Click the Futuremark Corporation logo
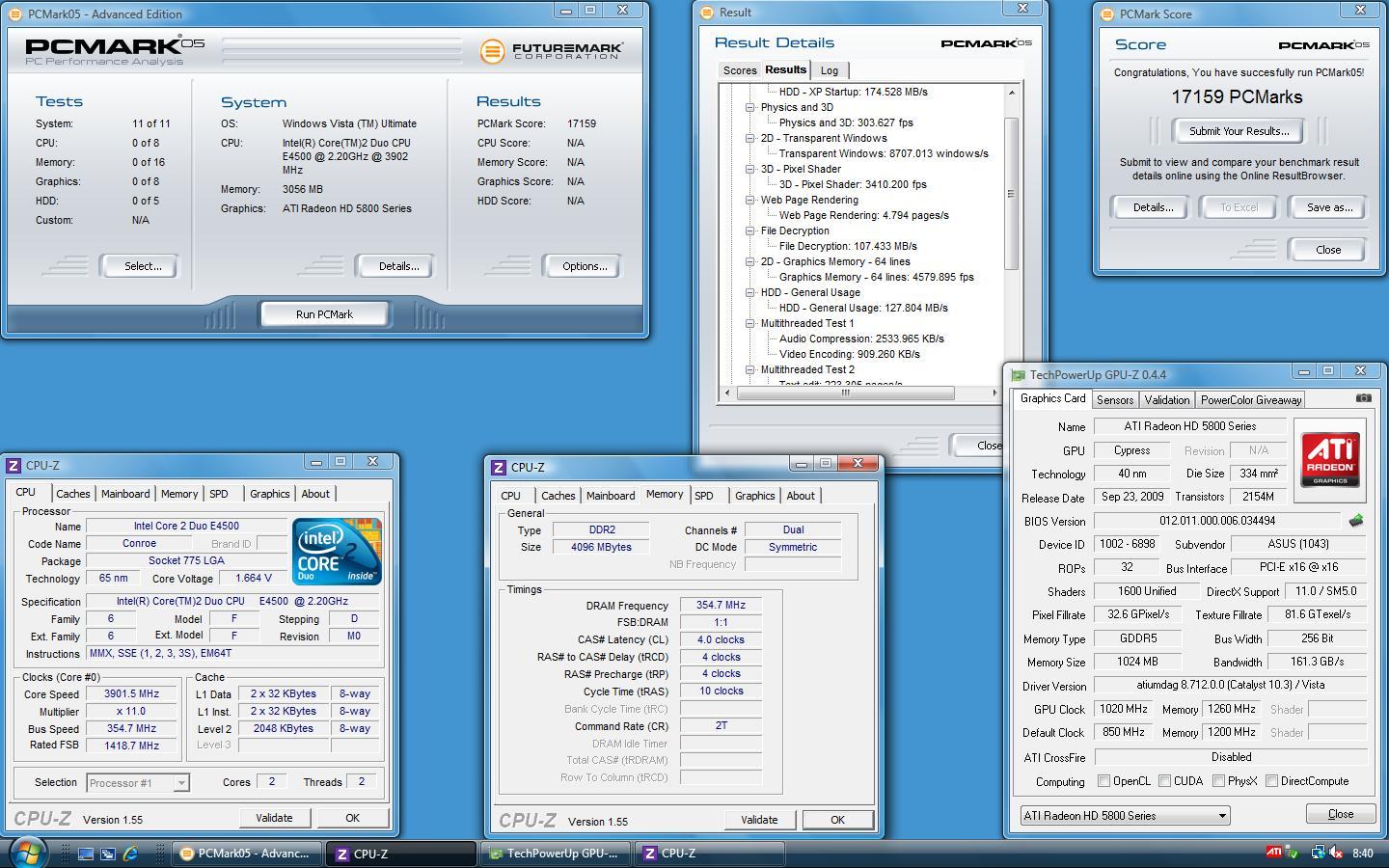1389x868 pixels. 552,51
